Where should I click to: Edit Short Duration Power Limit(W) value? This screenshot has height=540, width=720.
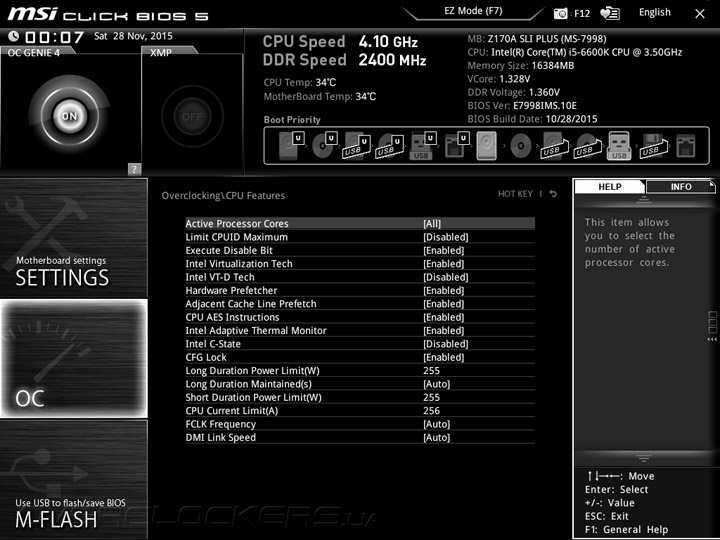(x=360, y=397)
